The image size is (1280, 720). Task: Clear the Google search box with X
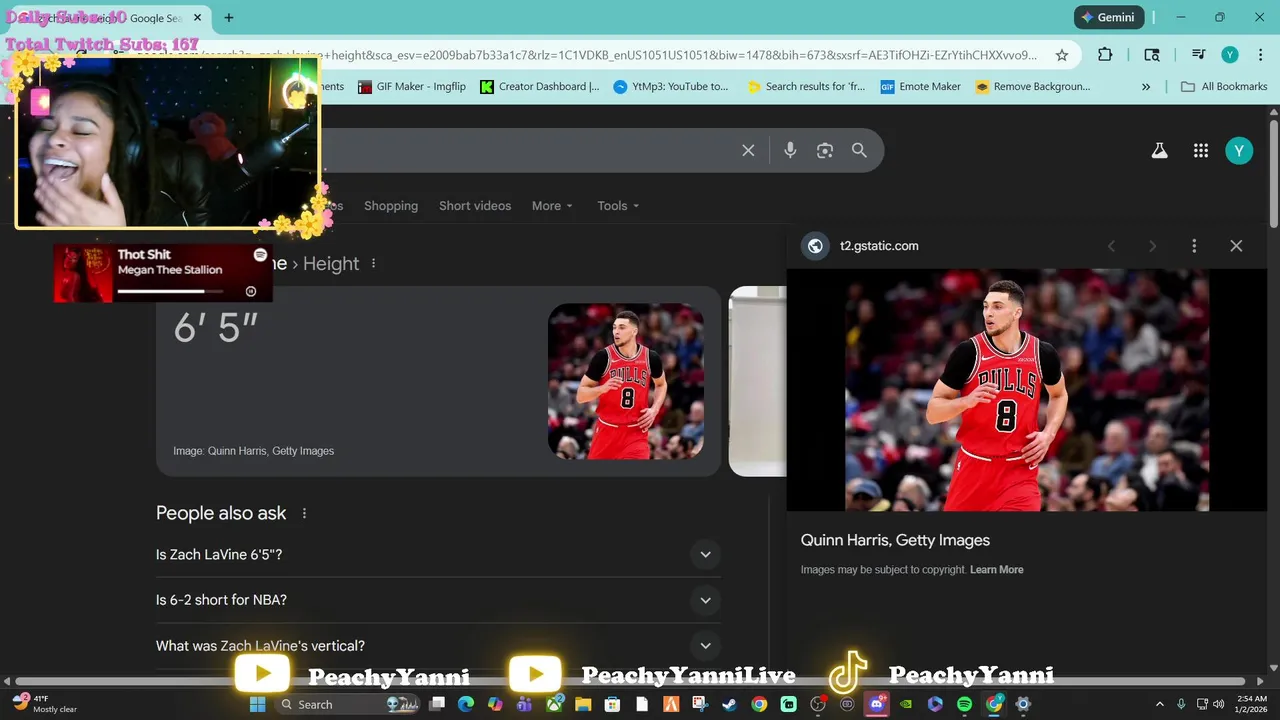[x=748, y=150]
